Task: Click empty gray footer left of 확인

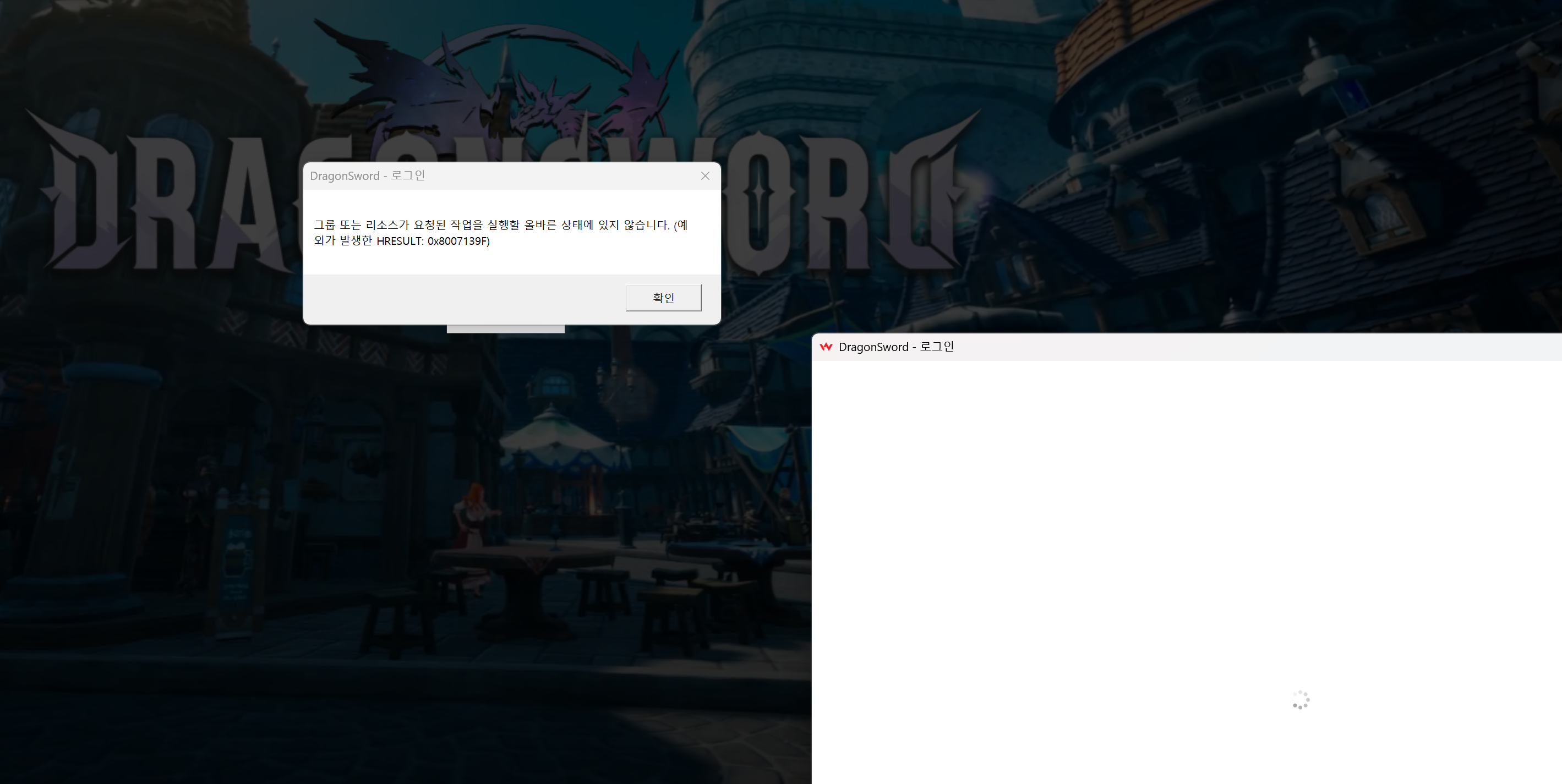Action: 461,298
